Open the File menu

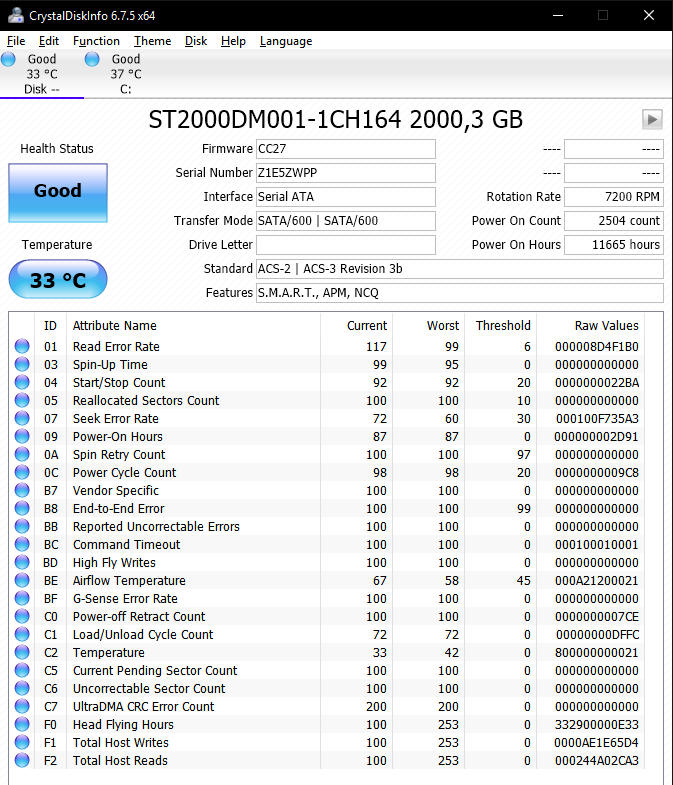[16, 41]
